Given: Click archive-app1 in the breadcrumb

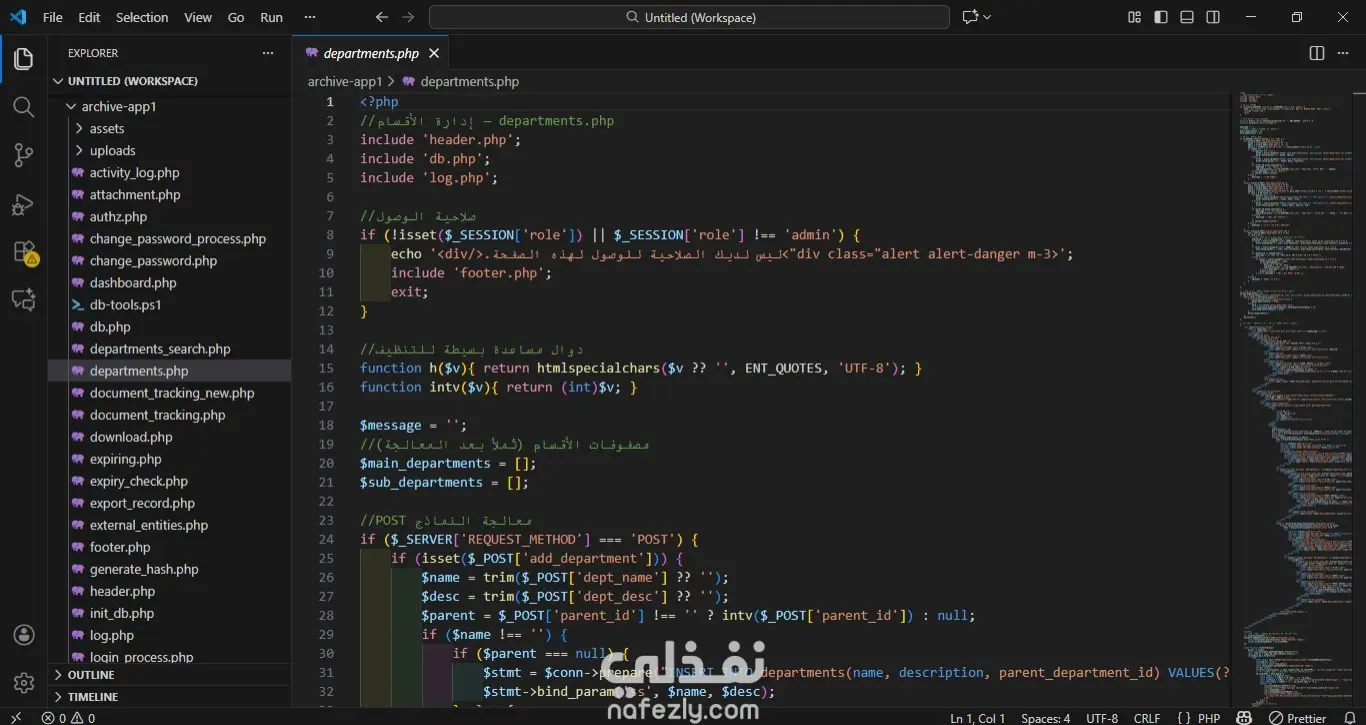Looking at the screenshot, I should [x=345, y=82].
